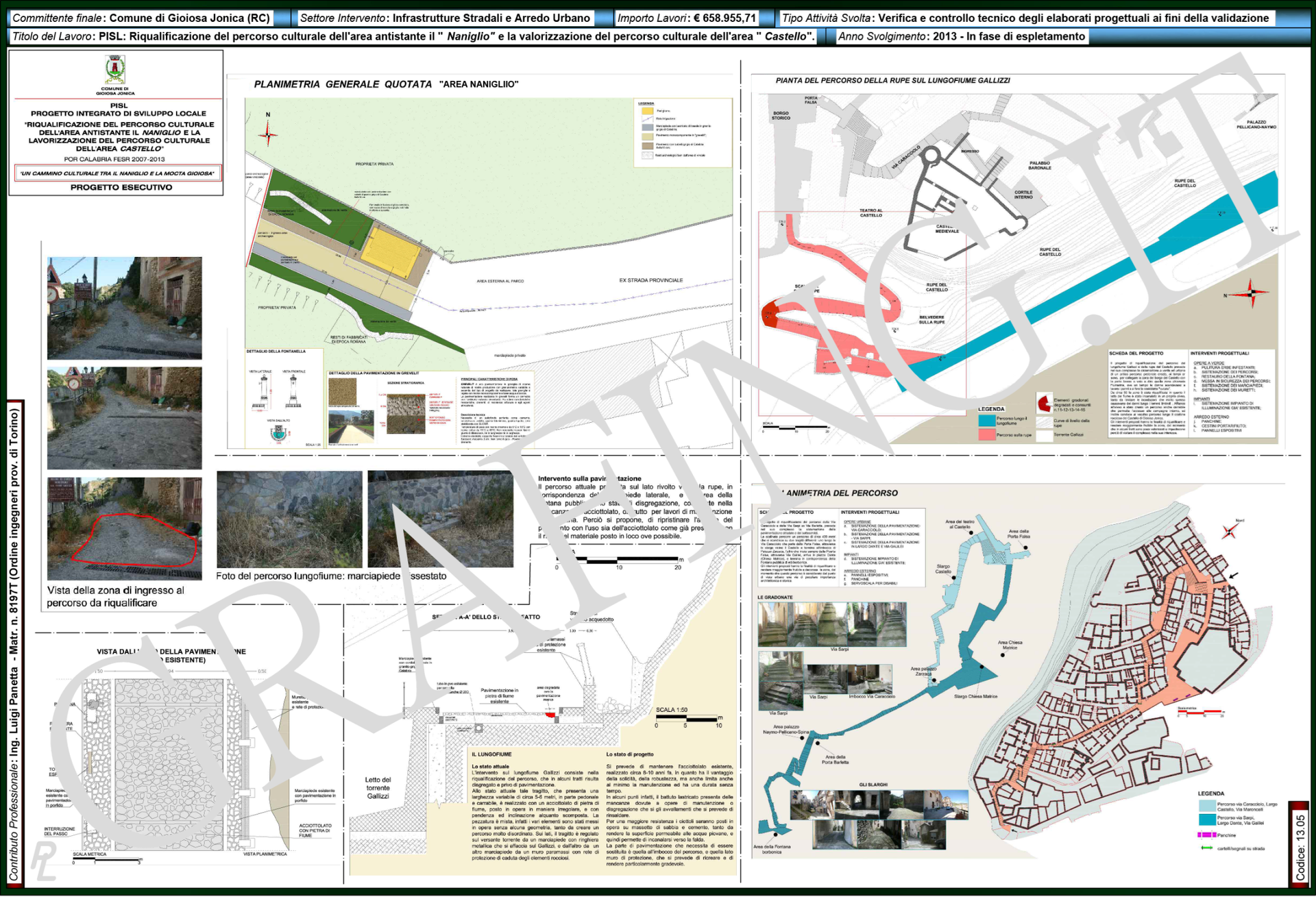Screen dimensions: 1316x899
Task: Click the magenta Panchine legend symbol
Action: coord(1206,835)
